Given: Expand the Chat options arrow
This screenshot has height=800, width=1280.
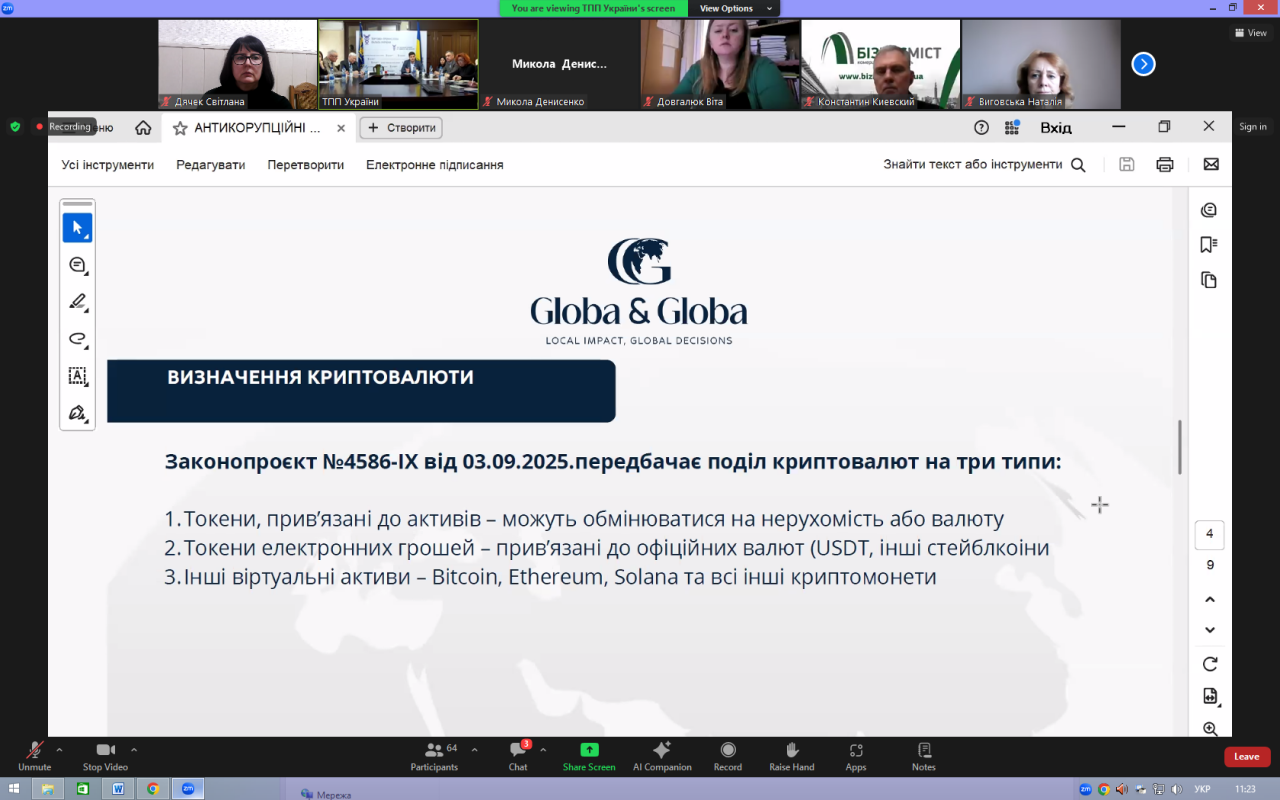Looking at the screenshot, I should coord(543,749).
